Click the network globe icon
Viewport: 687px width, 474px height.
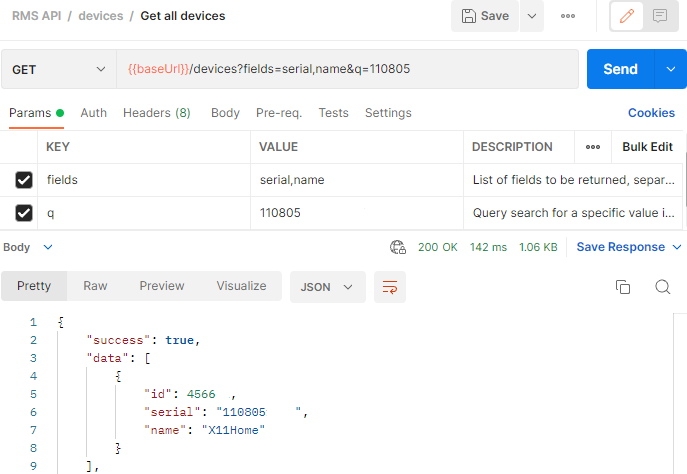point(398,247)
